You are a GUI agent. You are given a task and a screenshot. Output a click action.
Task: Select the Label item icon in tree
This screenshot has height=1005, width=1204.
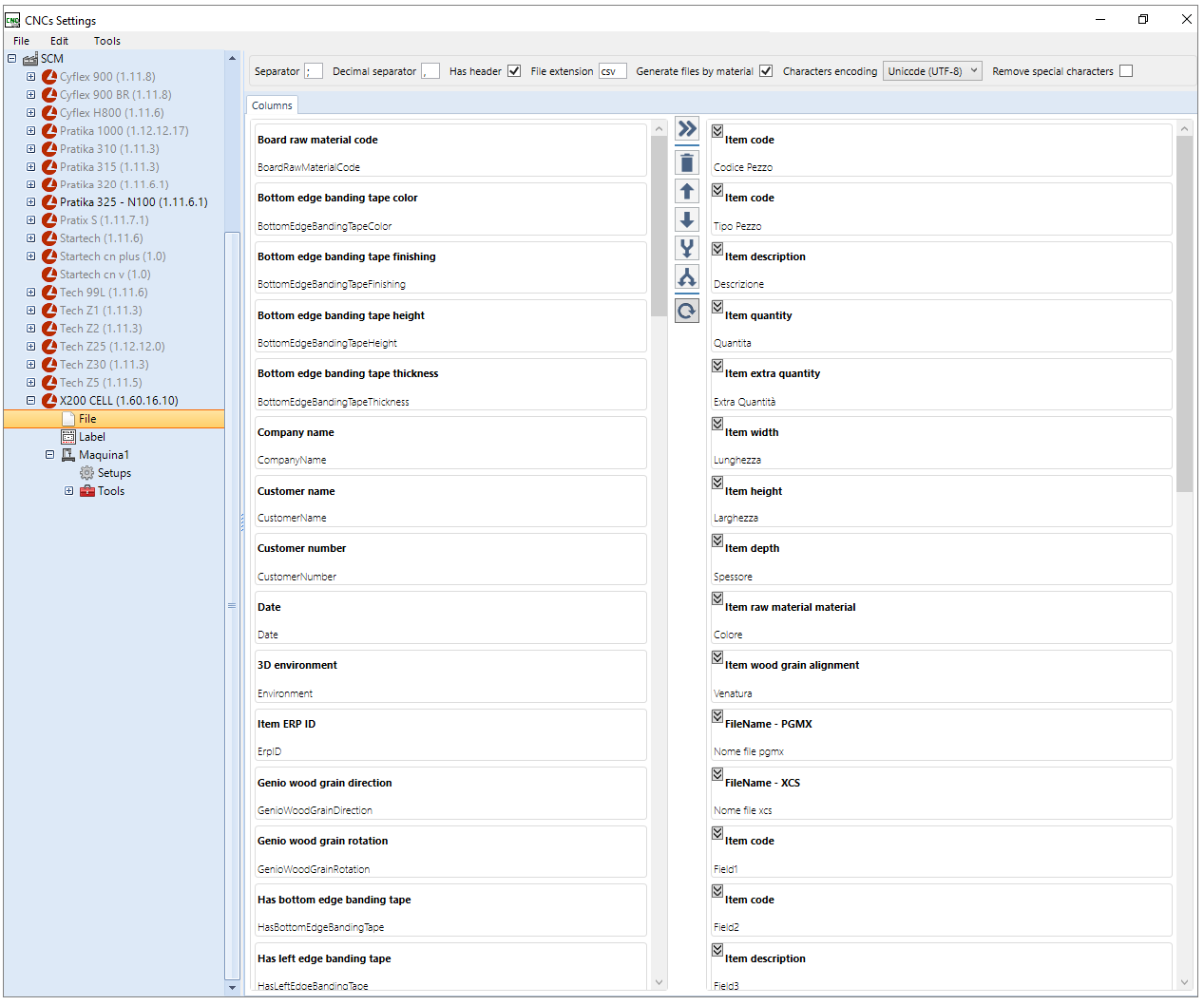68,437
